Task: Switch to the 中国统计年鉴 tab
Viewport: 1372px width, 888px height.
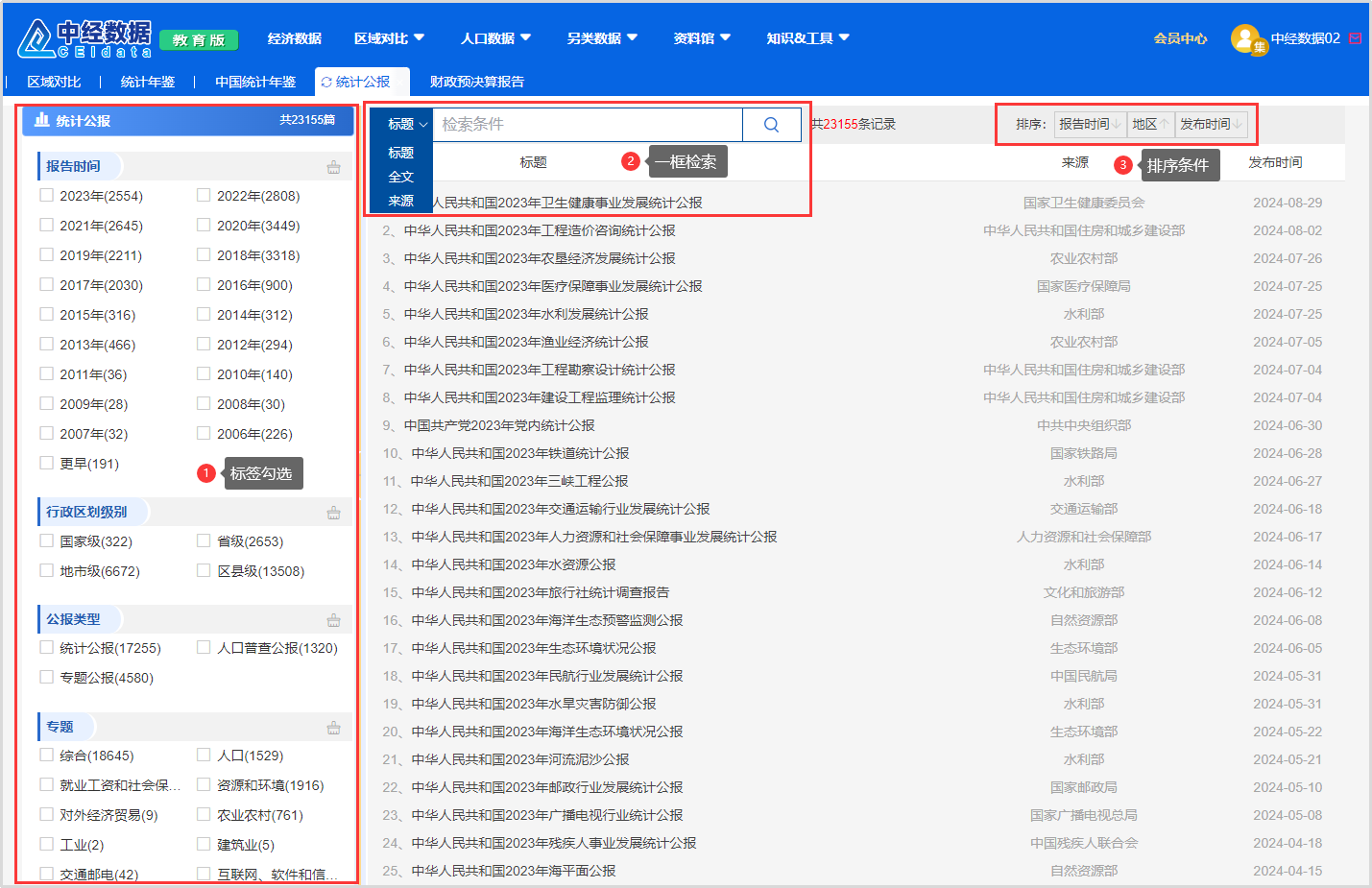Action: pos(255,82)
